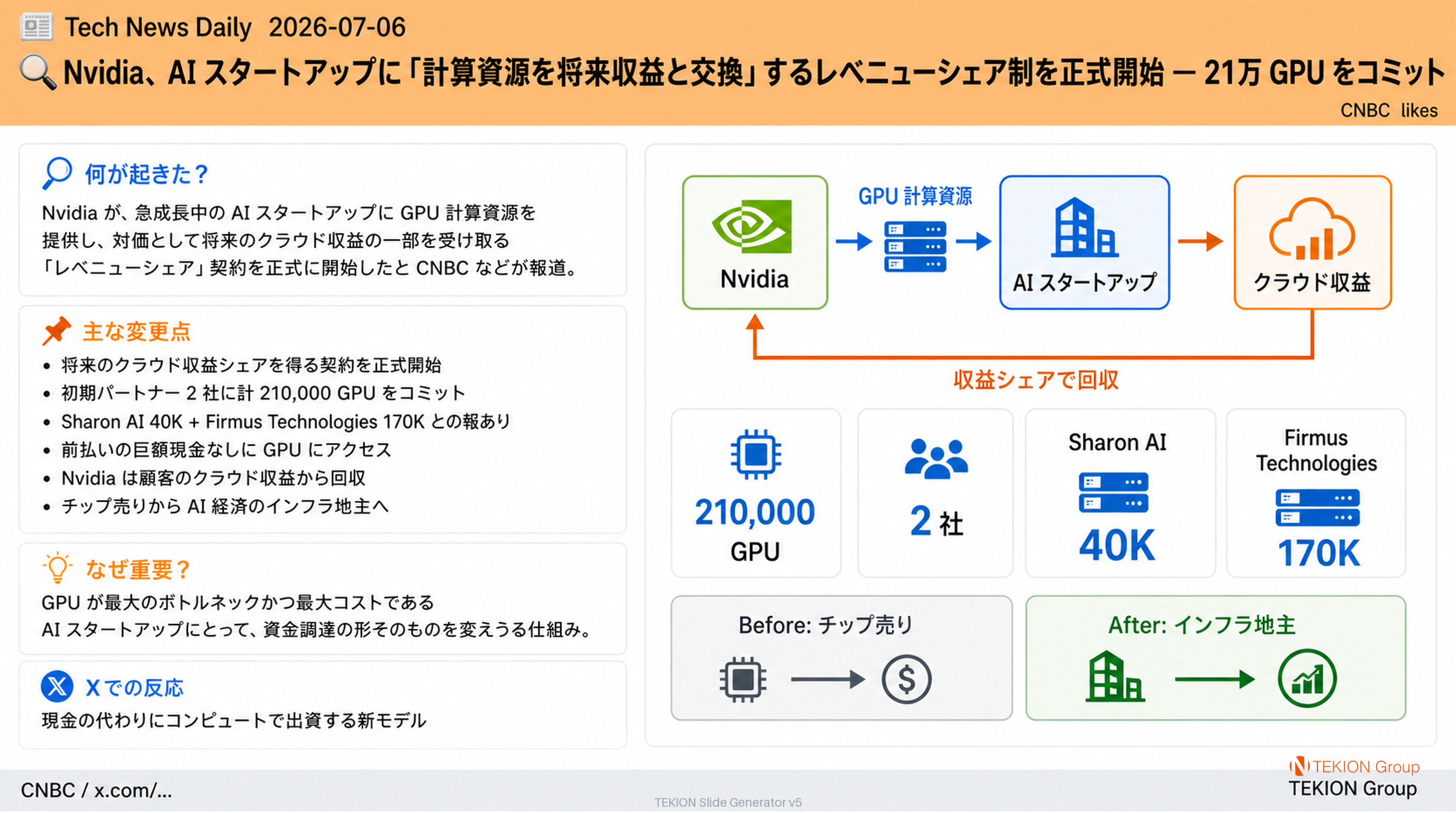Click the blue search icon next to 何が起きた？
The width and height of the screenshot is (1456, 813).
click(57, 173)
